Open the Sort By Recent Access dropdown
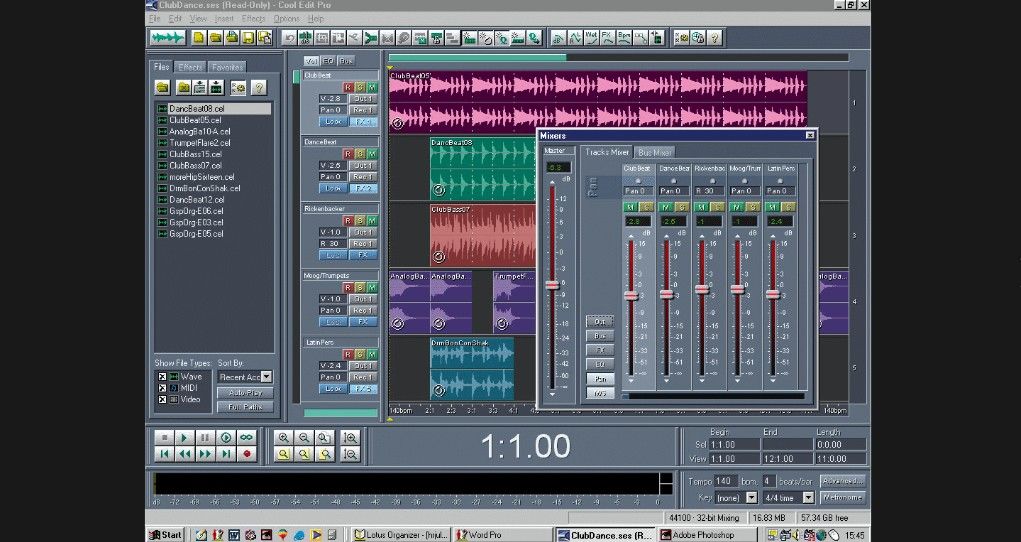Screen dimensions: 1021x542 pos(266,377)
